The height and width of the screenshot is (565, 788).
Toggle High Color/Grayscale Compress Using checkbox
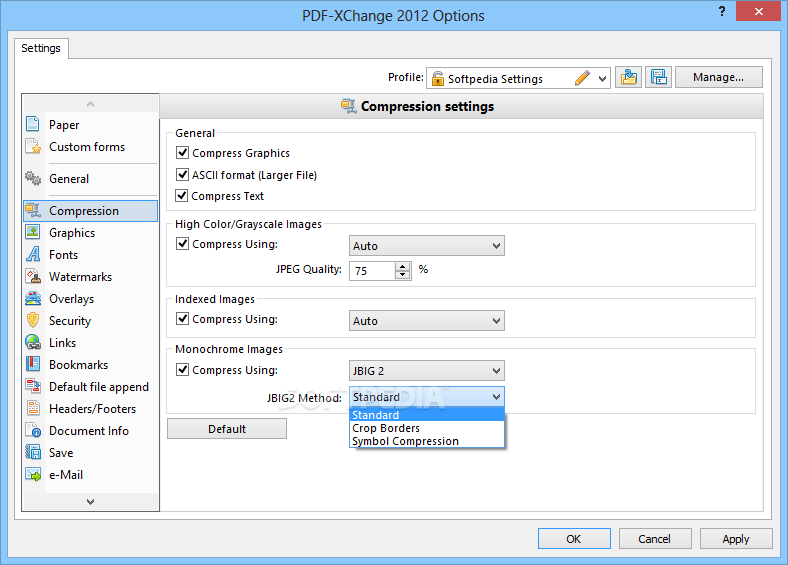click(x=182, y=244)
